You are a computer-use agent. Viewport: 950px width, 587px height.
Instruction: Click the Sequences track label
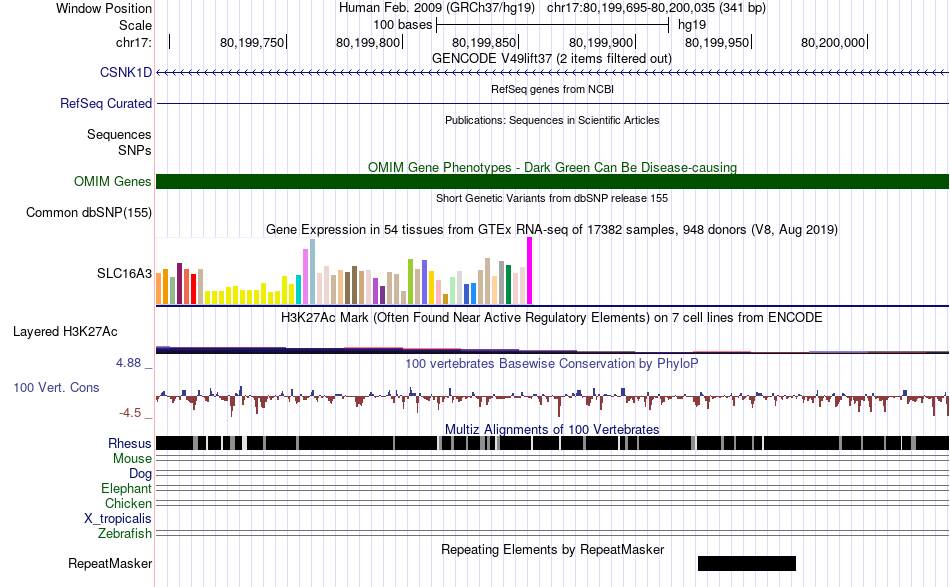point(119,134)
